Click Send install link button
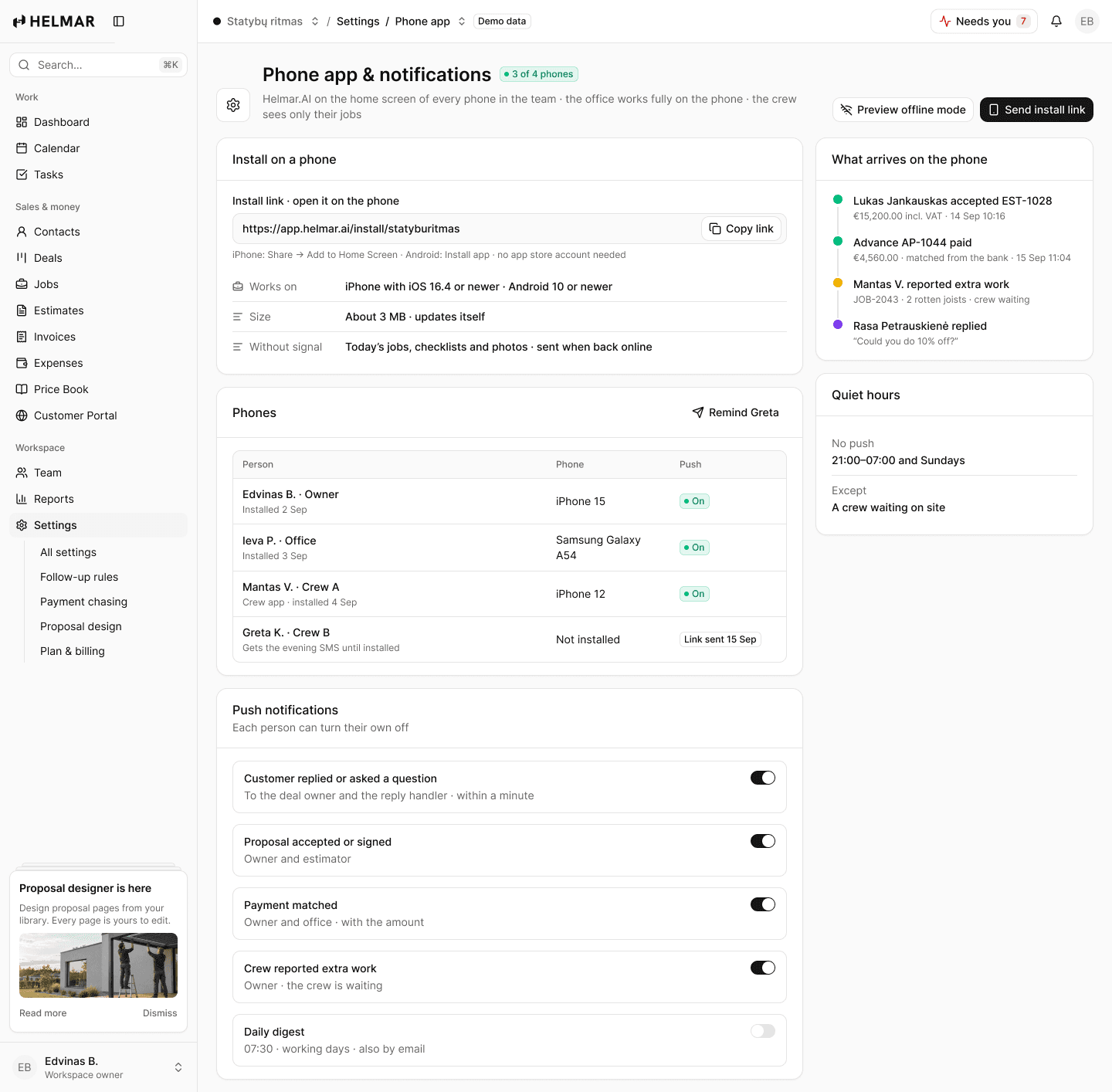Image resolution: width=1112 pixels, height=1092 pixels. coord(1036,110)
